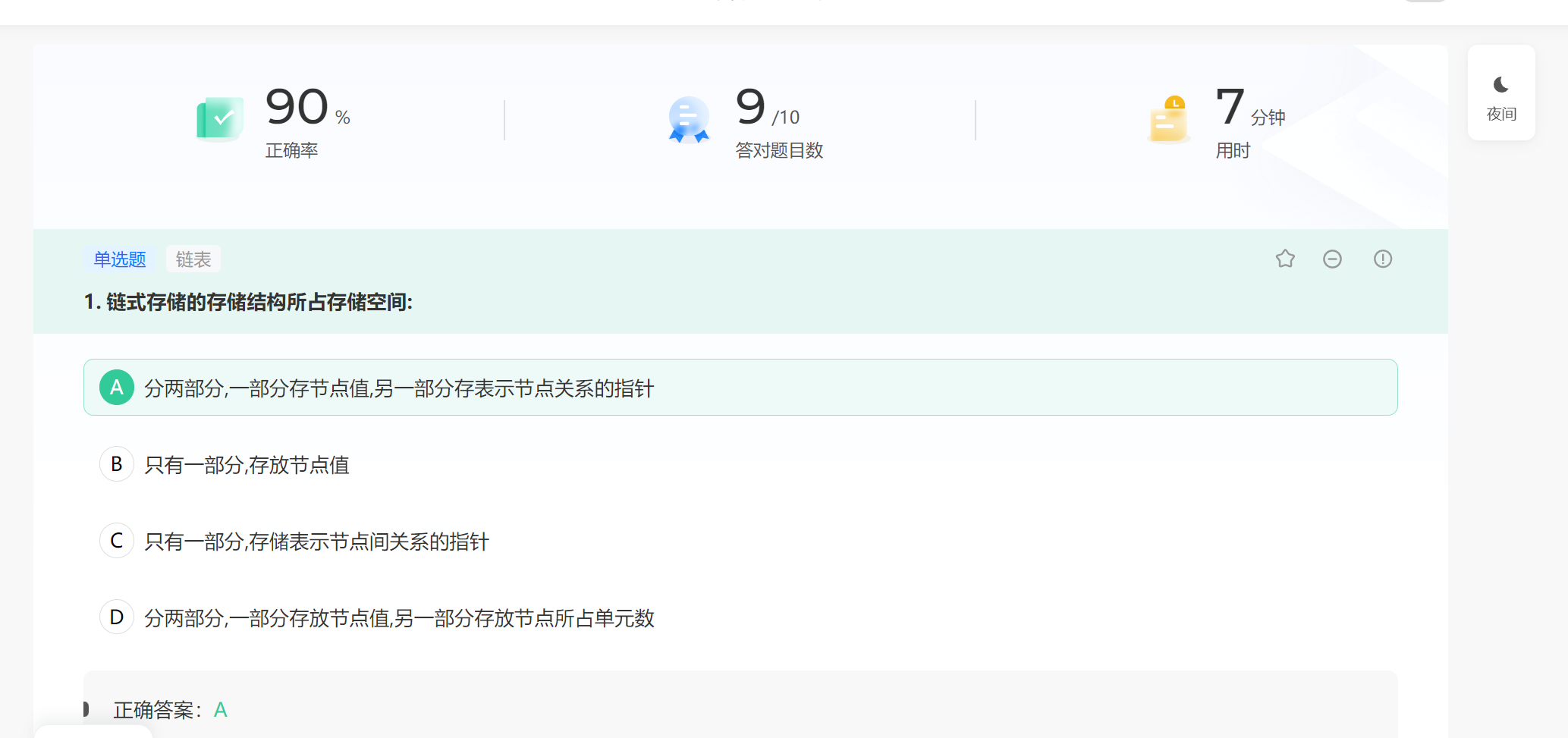
Task: Click option text 只有一部分,存储表示节点间关系的指针
Action: point(317,542)
